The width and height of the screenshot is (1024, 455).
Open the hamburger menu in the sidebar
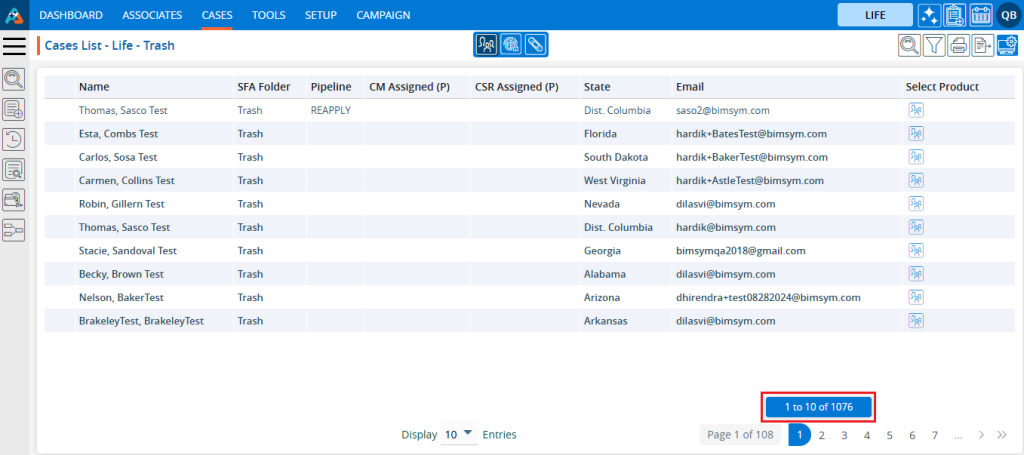tap(15, 46)
